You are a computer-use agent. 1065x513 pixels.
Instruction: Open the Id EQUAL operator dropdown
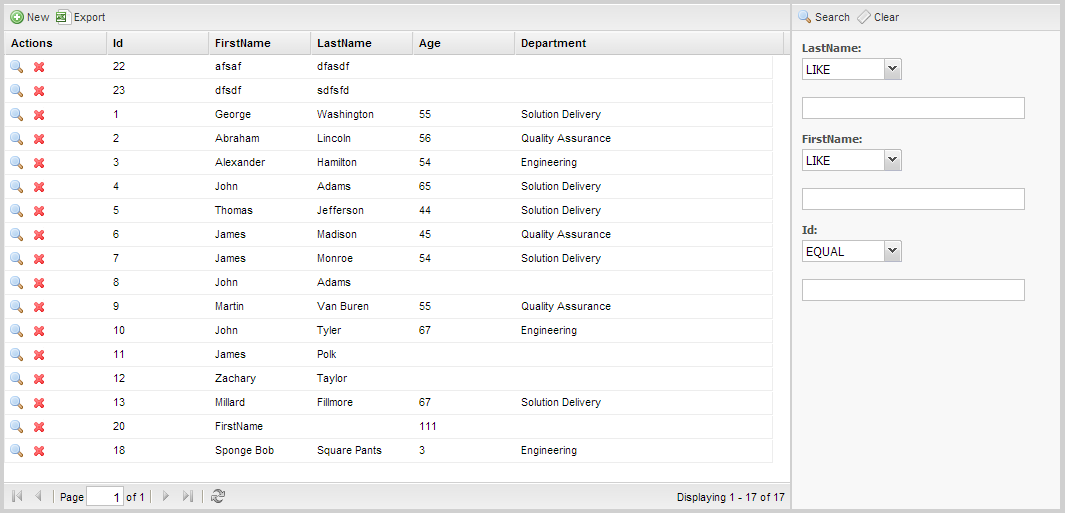(x=892, y=251)
